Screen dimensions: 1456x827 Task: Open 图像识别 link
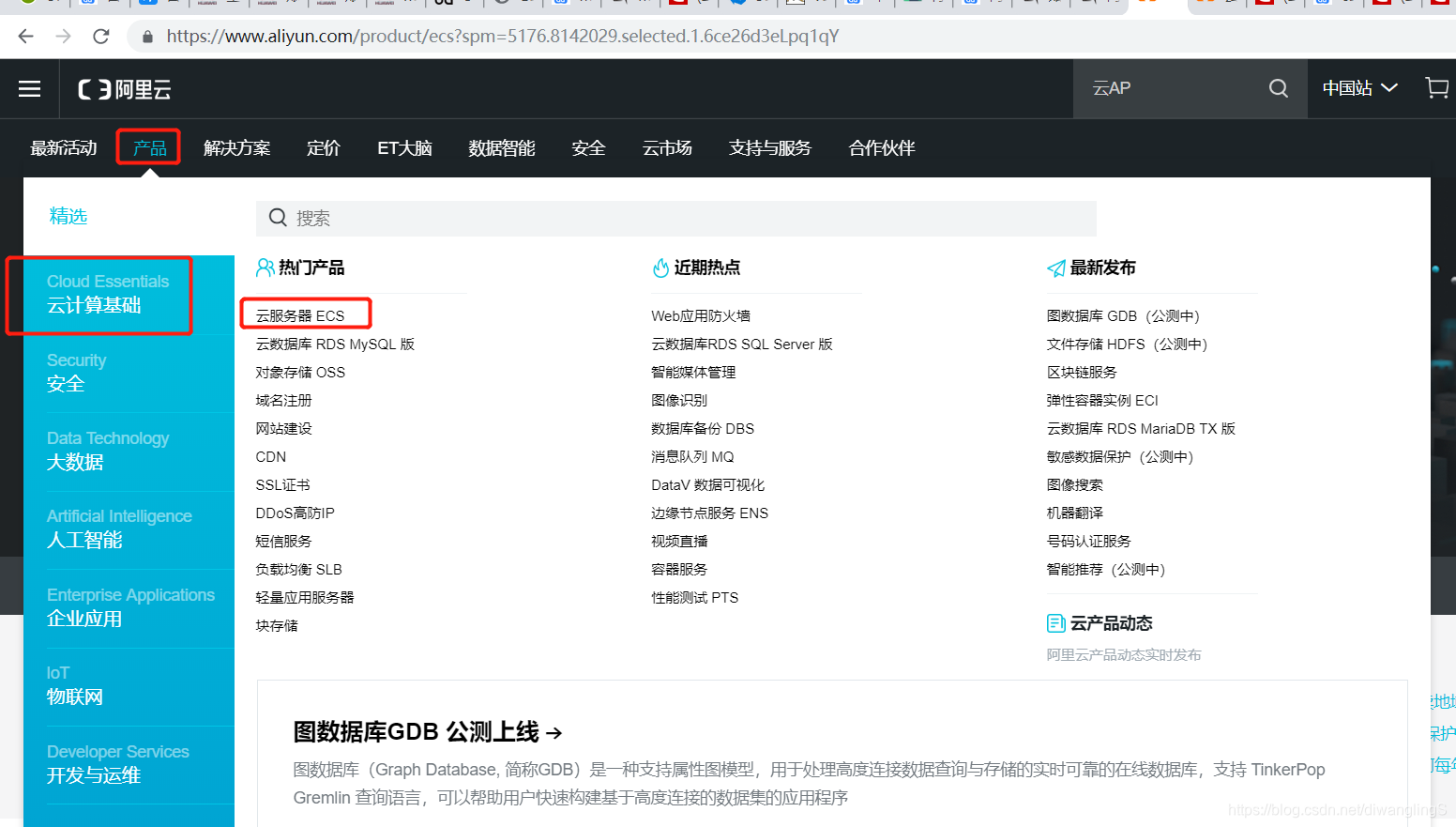pos(679,401)
